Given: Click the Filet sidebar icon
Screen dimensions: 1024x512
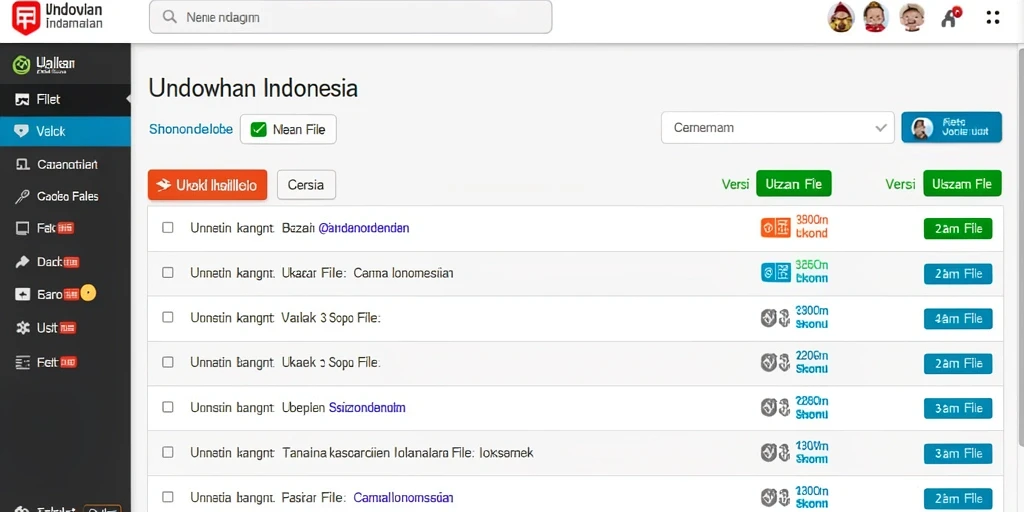Looking at the screenshot, I should pyautogui.click(x=22, y=100).
